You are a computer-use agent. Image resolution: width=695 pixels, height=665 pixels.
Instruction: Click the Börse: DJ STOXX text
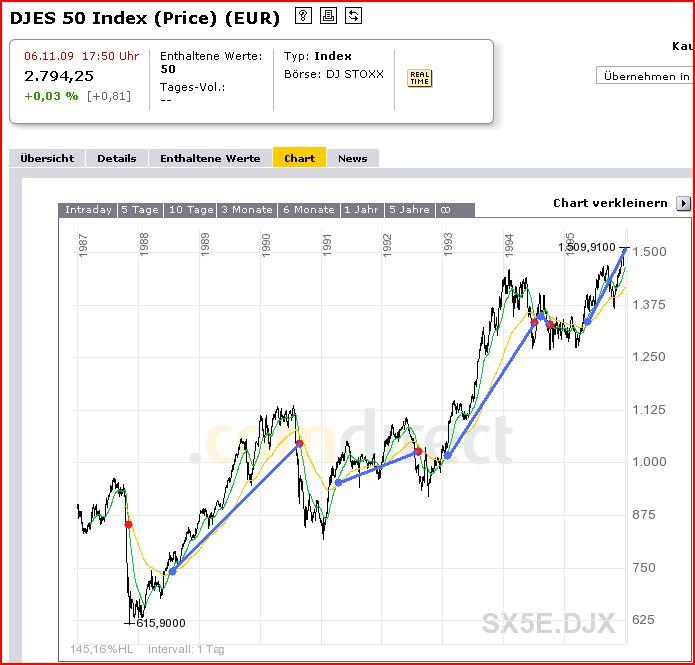pos(334,74)
